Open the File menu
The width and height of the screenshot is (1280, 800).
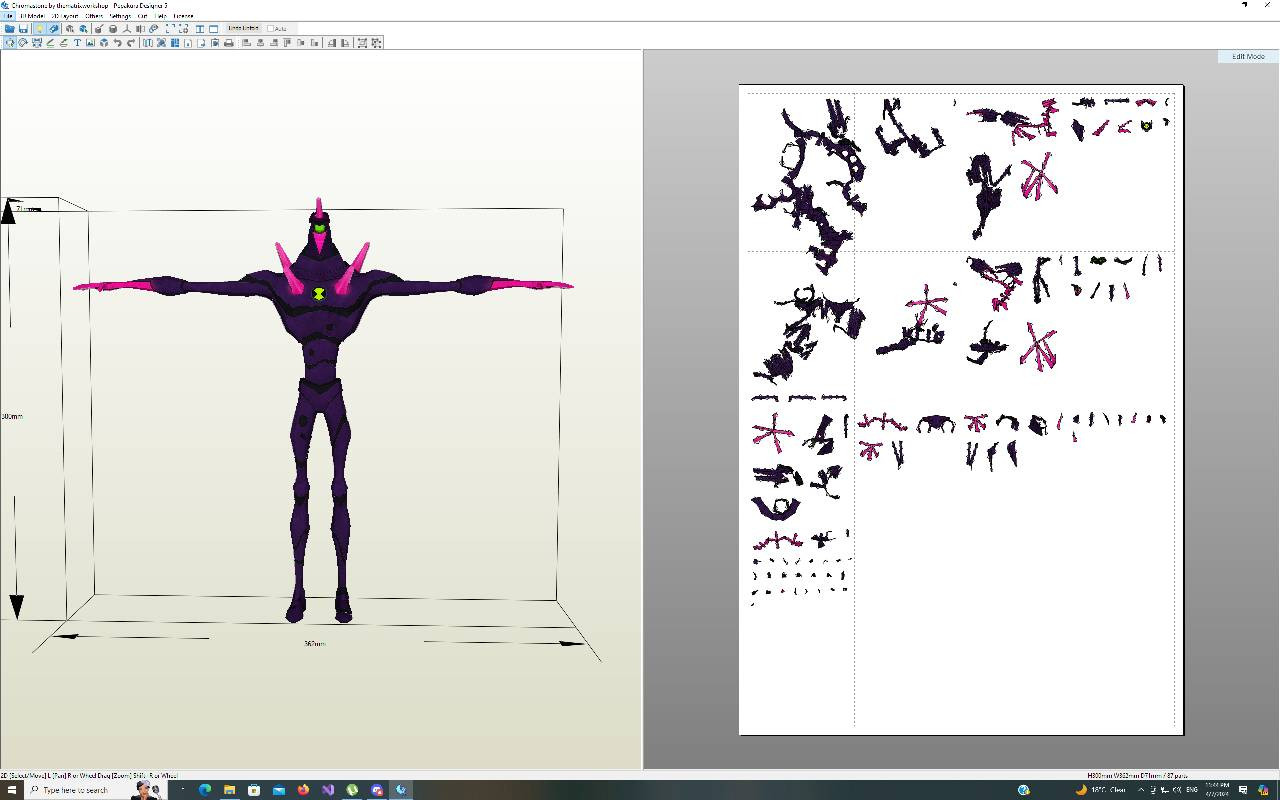click(x=8, y=16)
